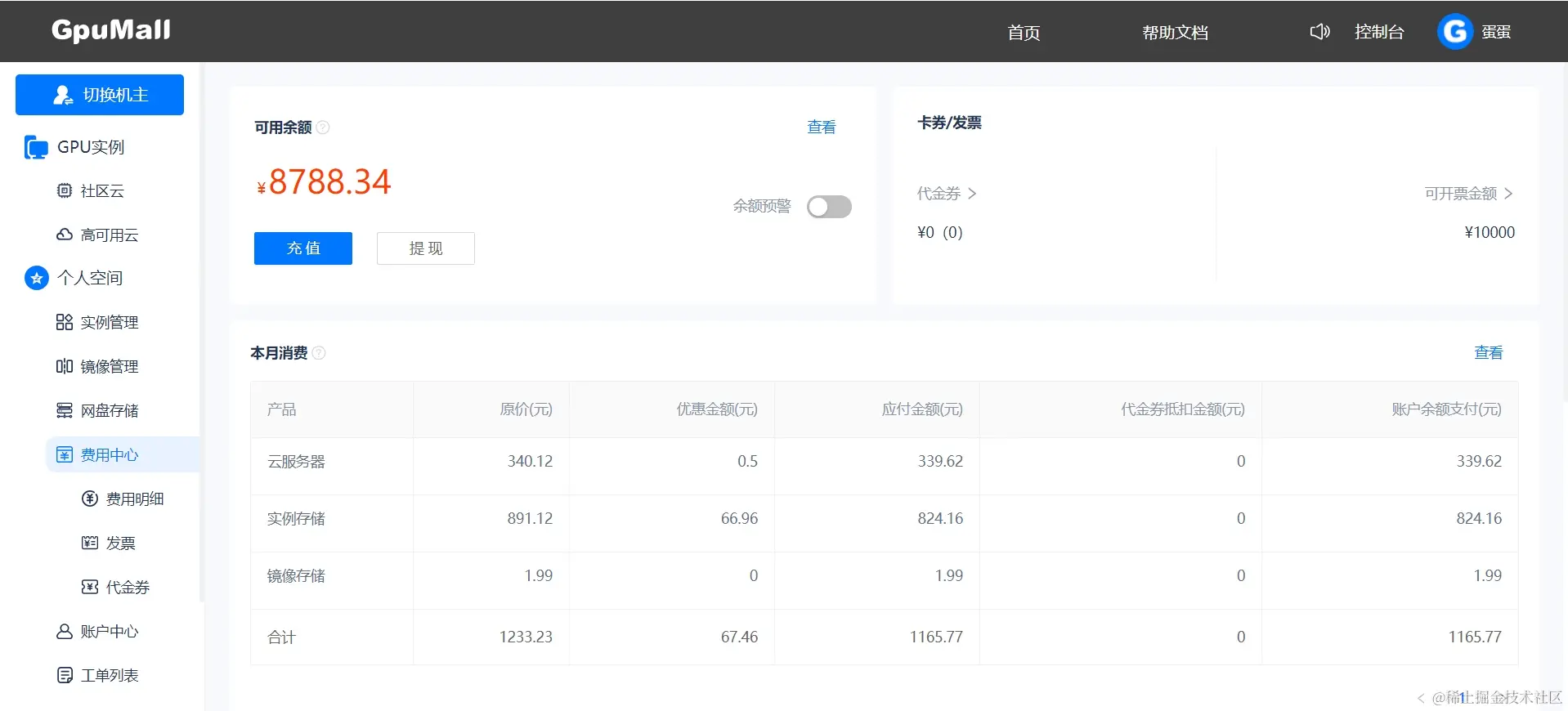The image size is (1568, 711).
Task: Select GPU实例 in the sidebar
Action: pos(91,147)
